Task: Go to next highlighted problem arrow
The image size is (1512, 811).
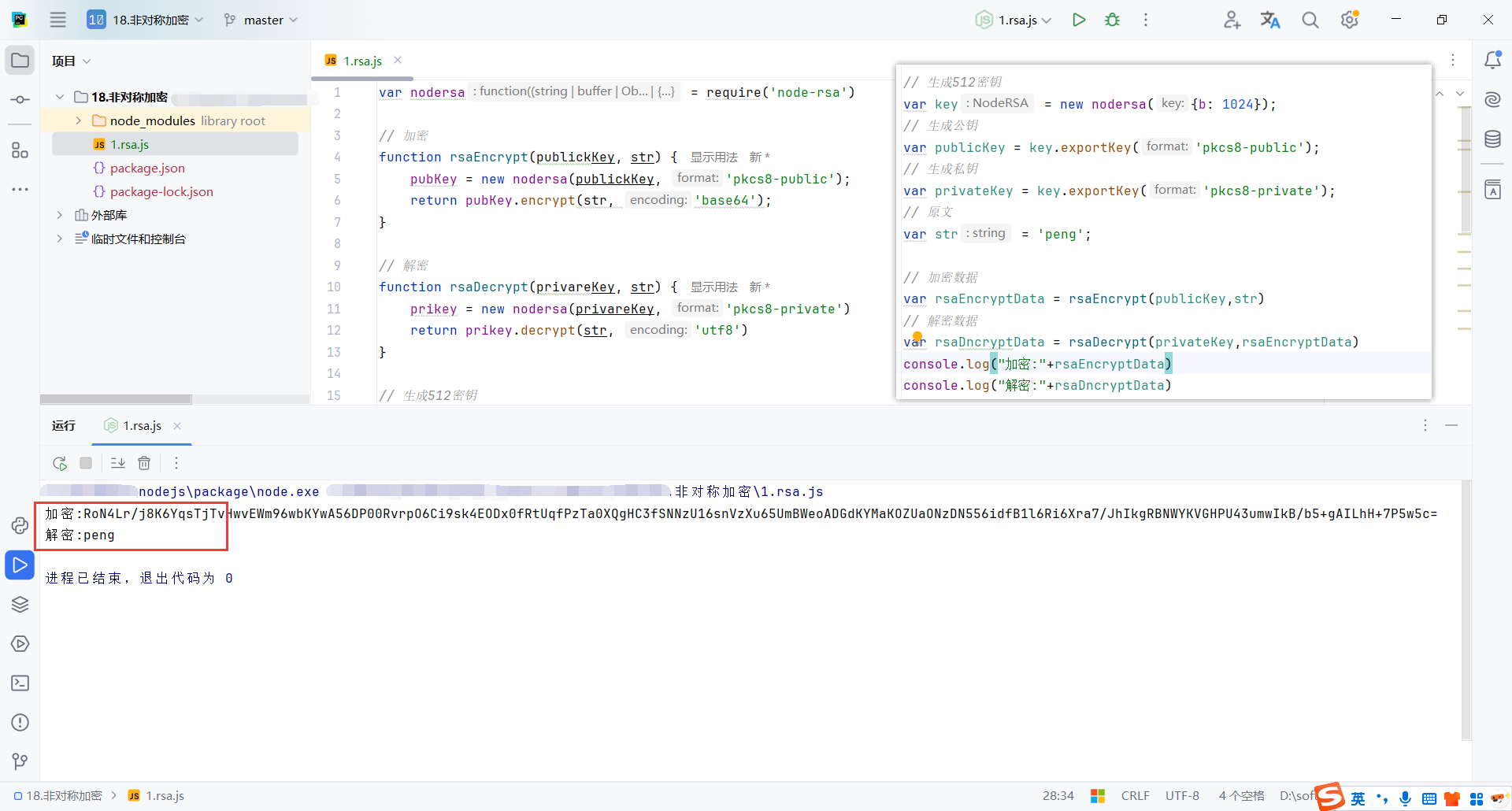Action: (x=1460, y=94)
